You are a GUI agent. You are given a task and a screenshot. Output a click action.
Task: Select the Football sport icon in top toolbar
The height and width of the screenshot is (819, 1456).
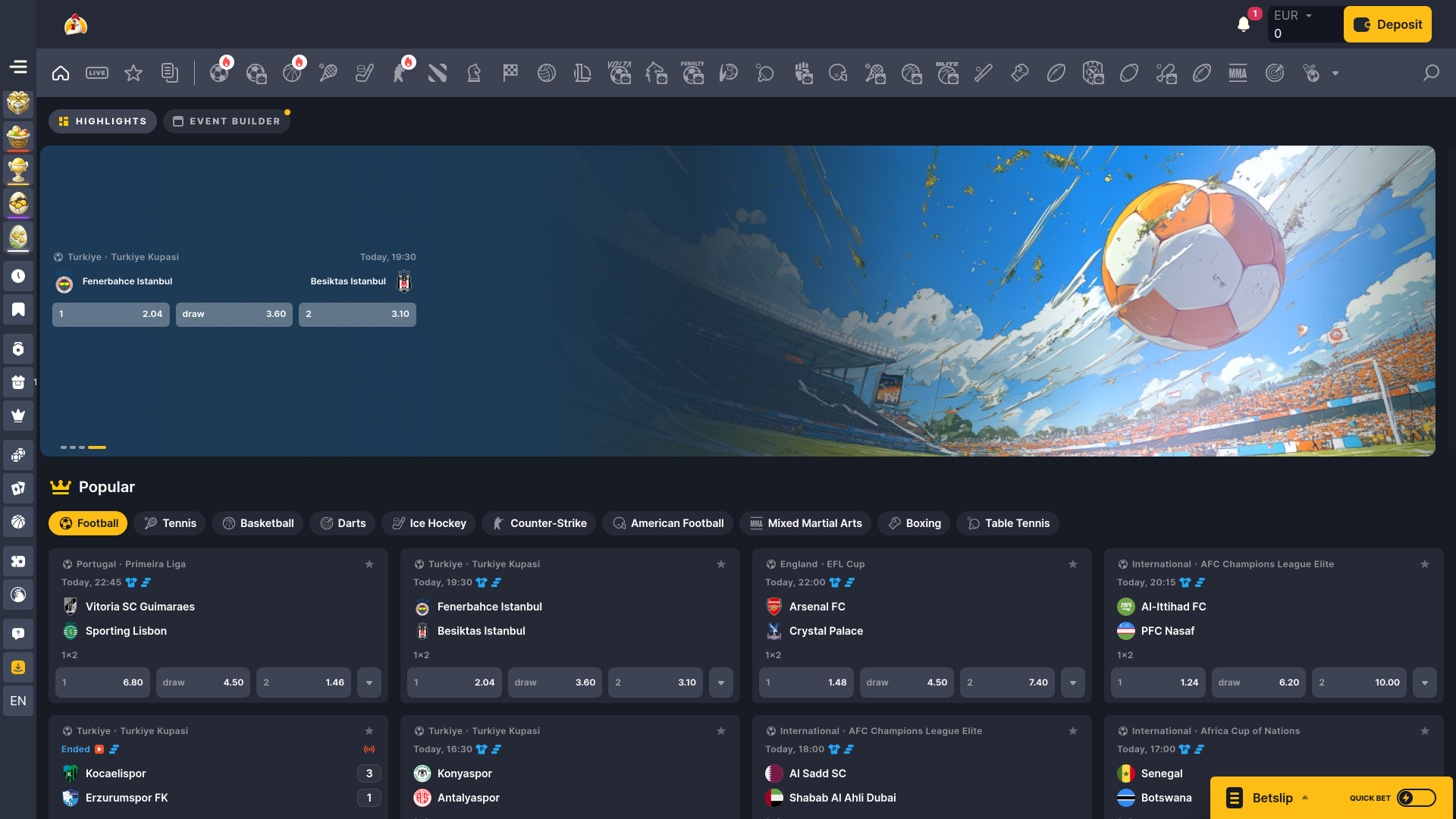(x=220, y=73)
